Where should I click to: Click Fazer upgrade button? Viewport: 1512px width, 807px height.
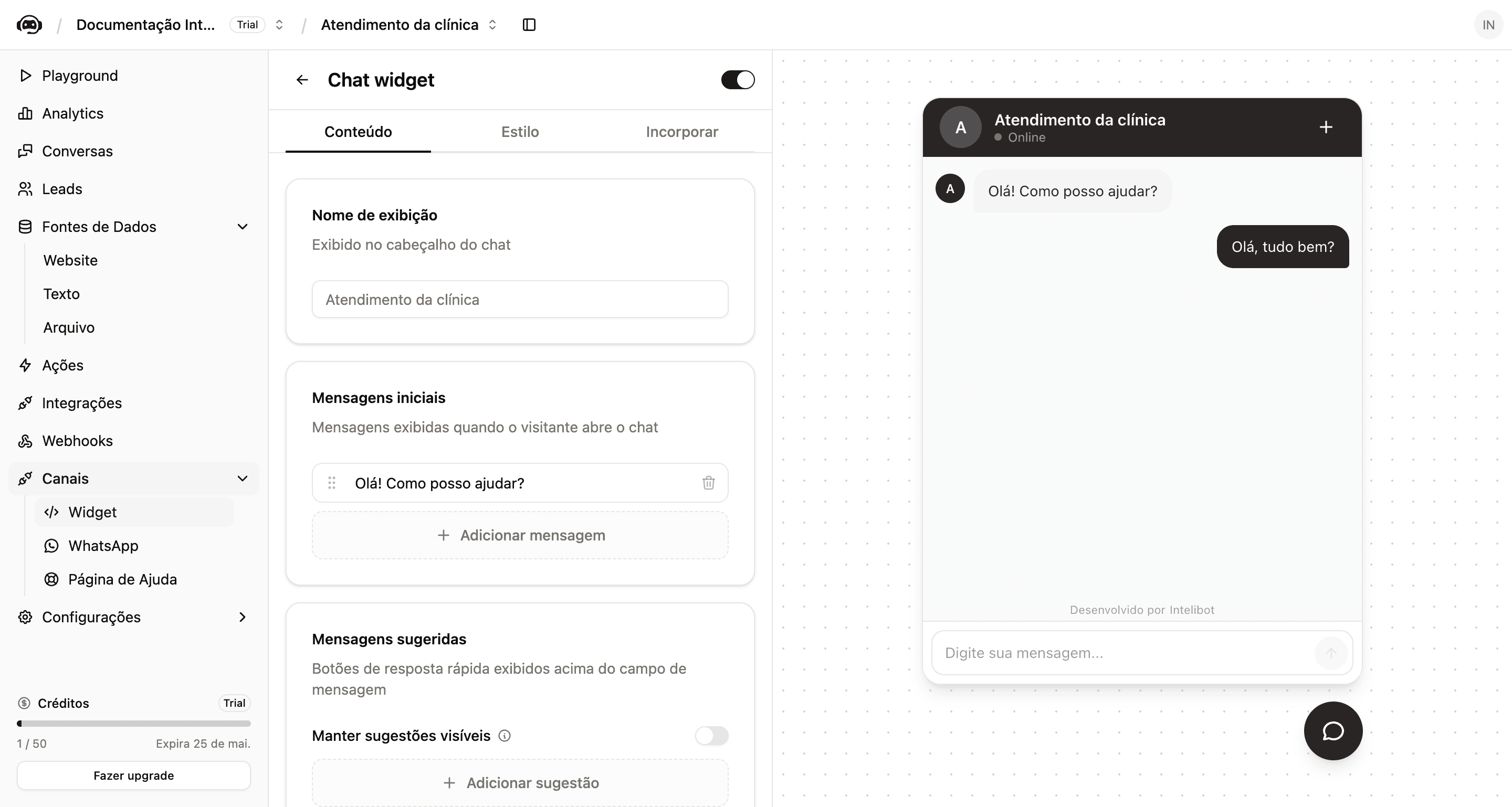pos(134,776)
